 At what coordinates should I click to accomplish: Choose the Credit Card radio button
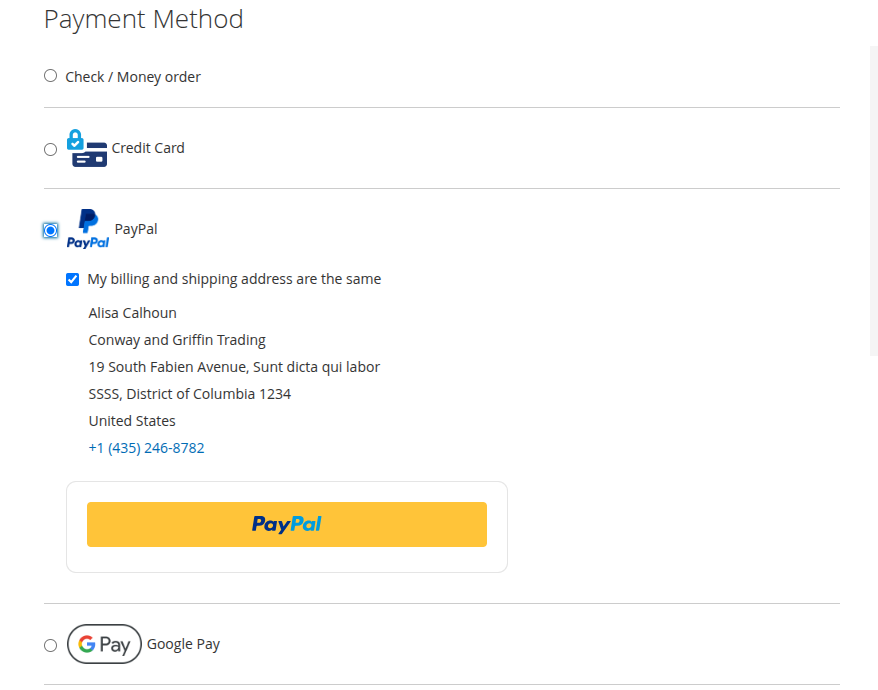coord(51,149)
